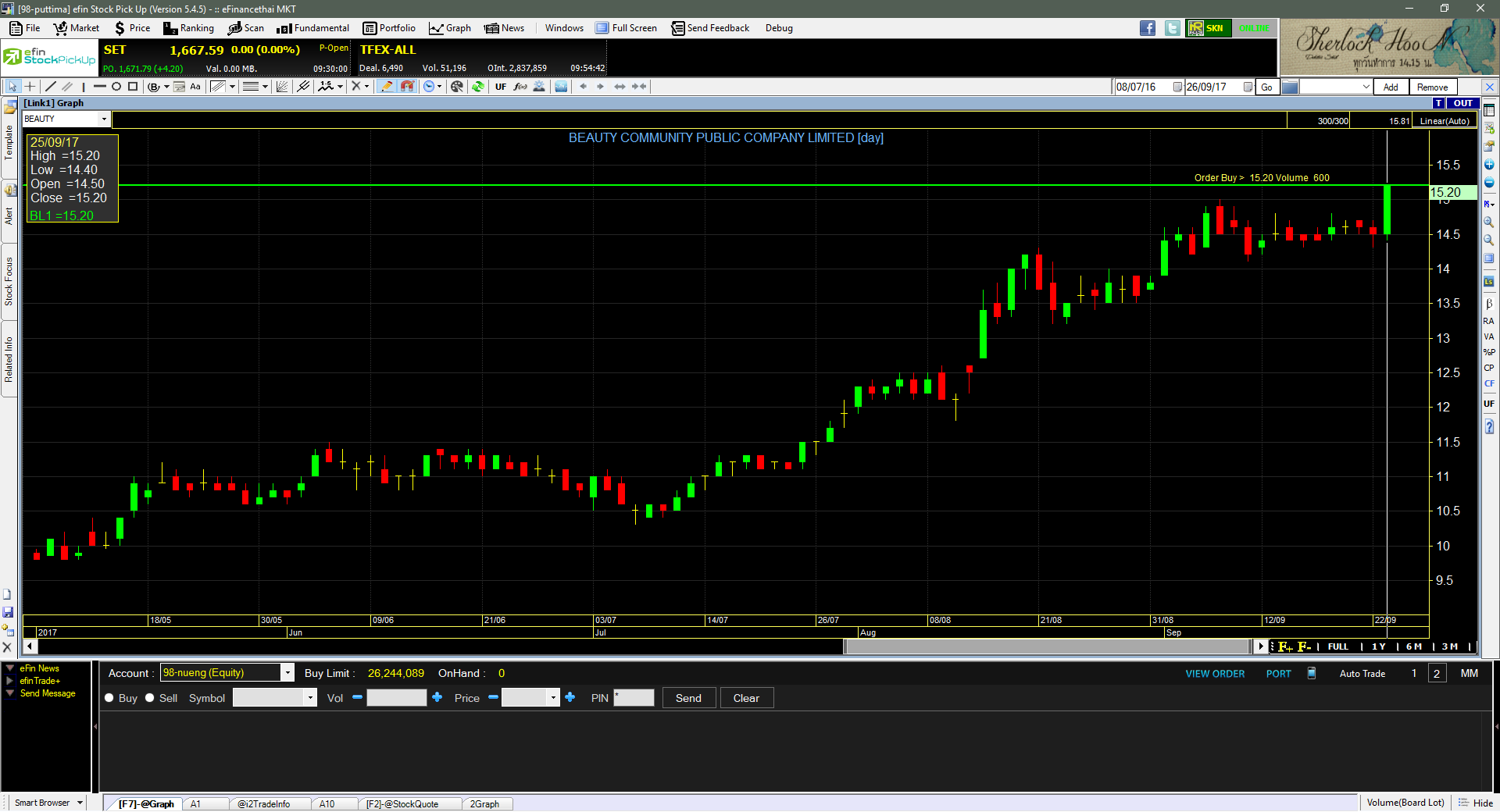Click the f(x) formula icon
This screenshot has width=1500, height=812.
(520, 87)
